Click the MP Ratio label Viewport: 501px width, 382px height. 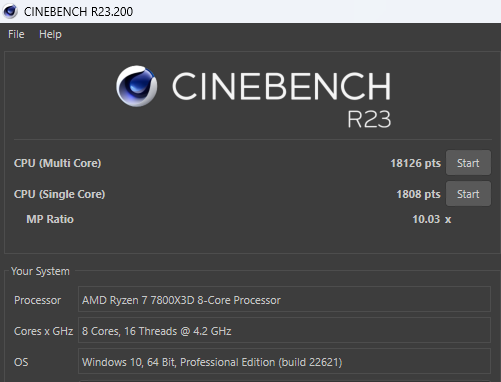(50, 219)
